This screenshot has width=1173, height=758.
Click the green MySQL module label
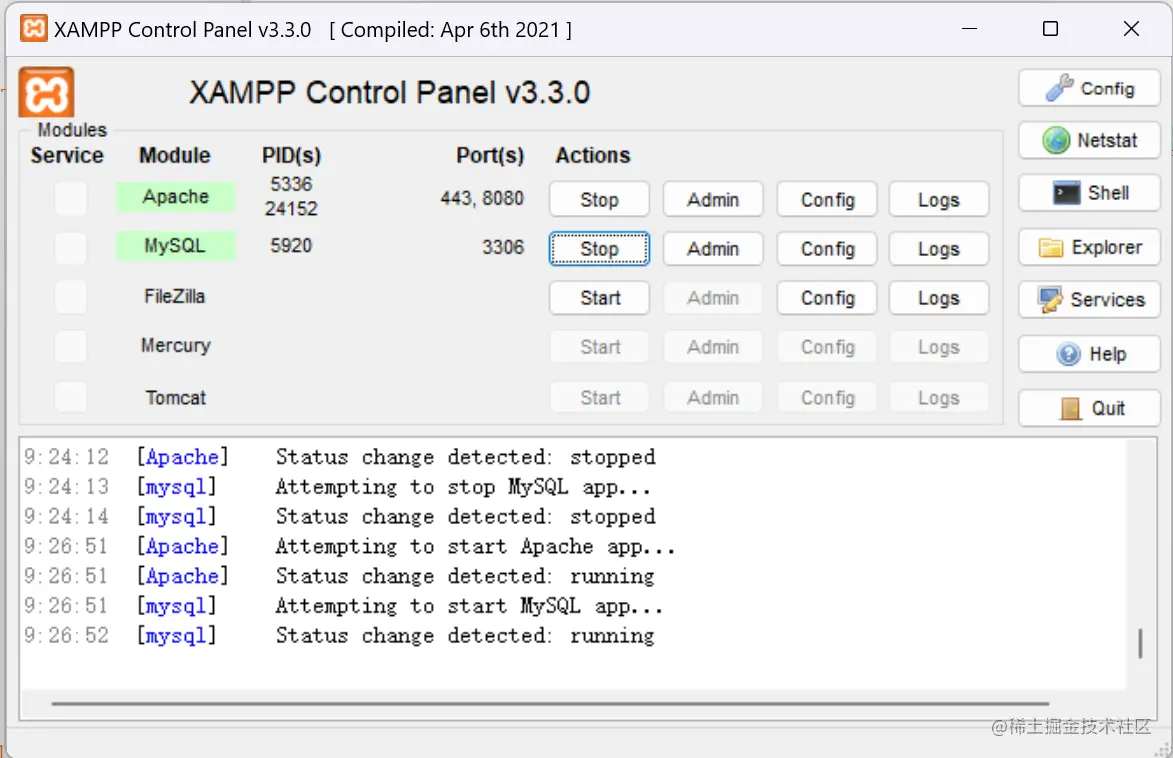pos(176,246)
